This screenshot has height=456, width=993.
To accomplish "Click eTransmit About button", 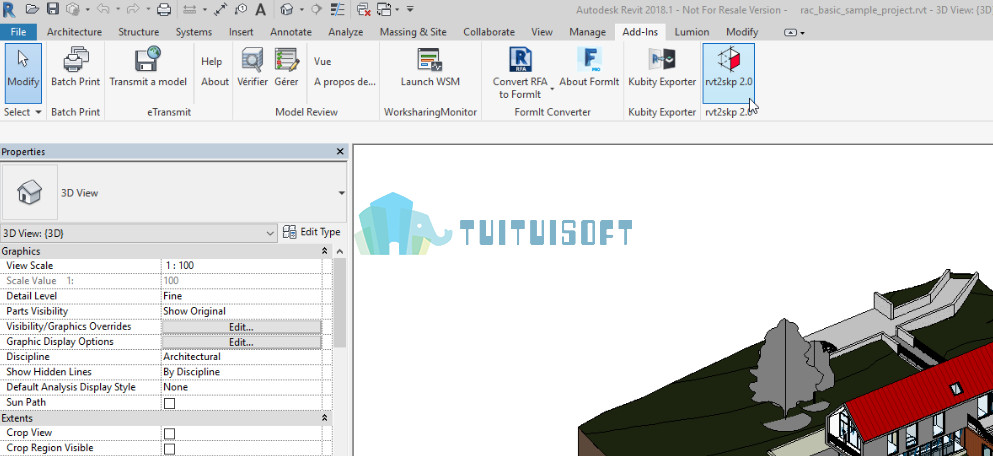I will (215, 82).
